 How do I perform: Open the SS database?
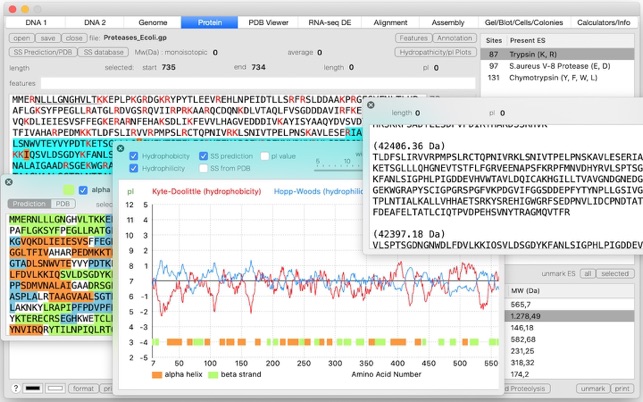[103, 52]
